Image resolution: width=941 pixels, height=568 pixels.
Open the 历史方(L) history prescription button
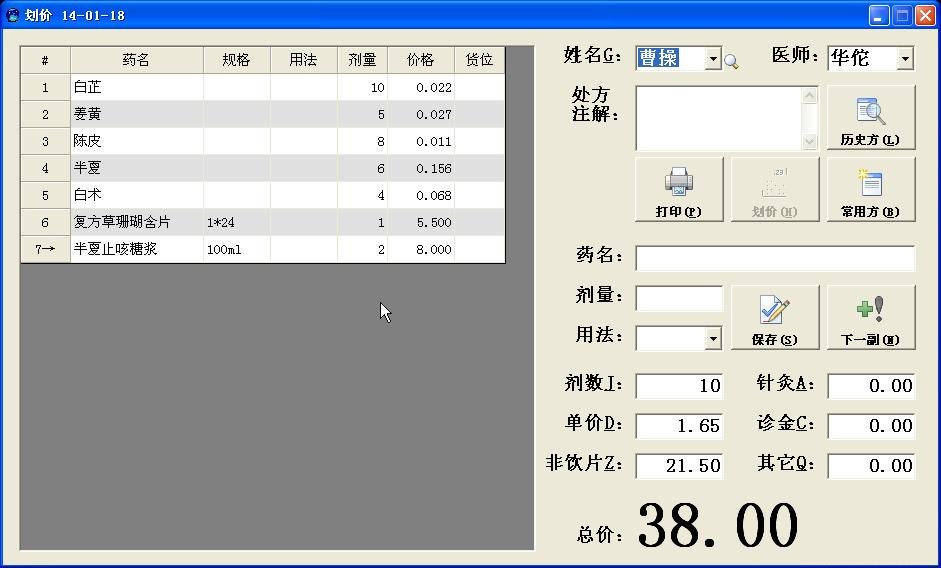(871, 117)
